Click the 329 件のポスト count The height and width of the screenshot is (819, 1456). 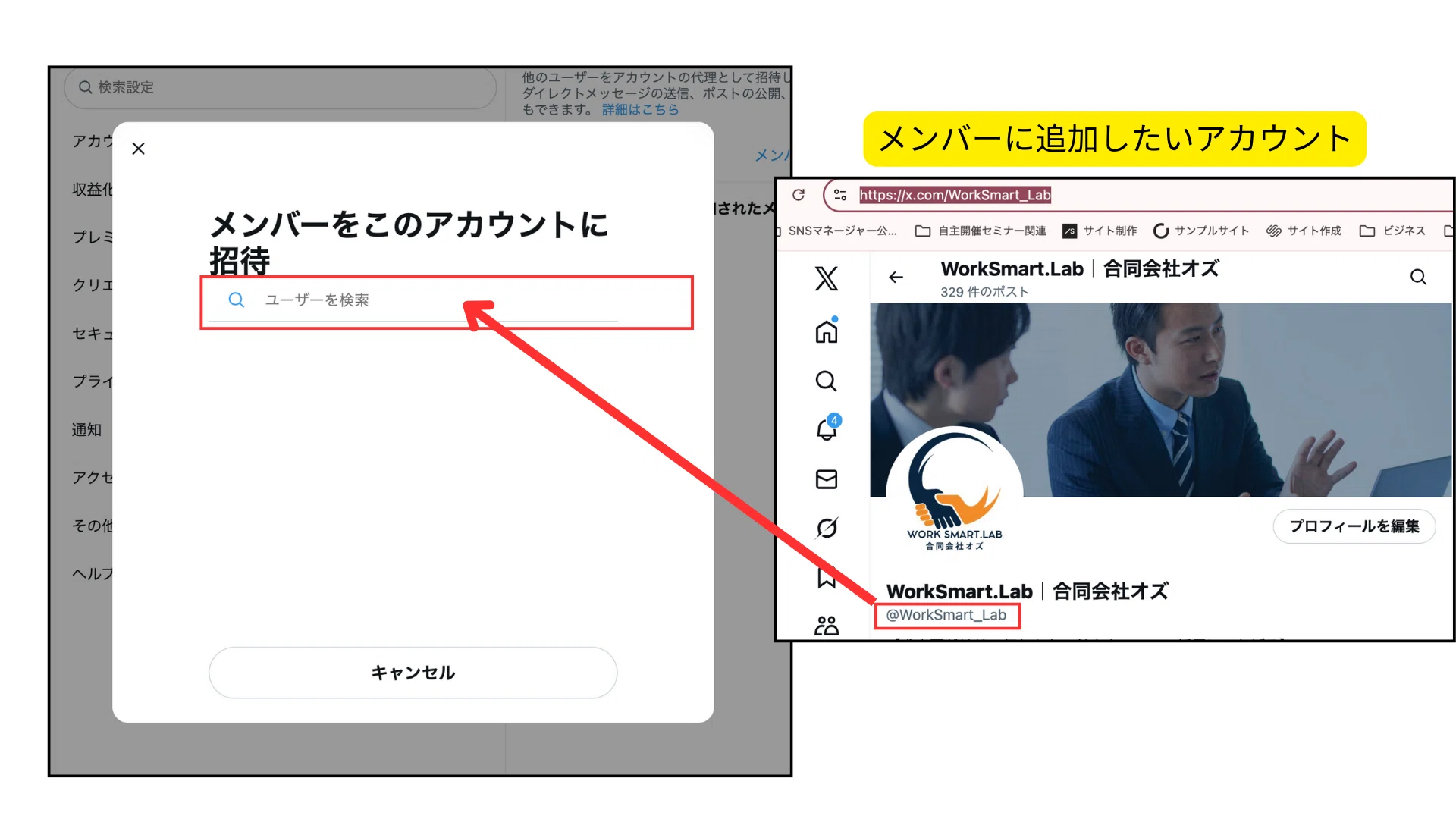984,292
